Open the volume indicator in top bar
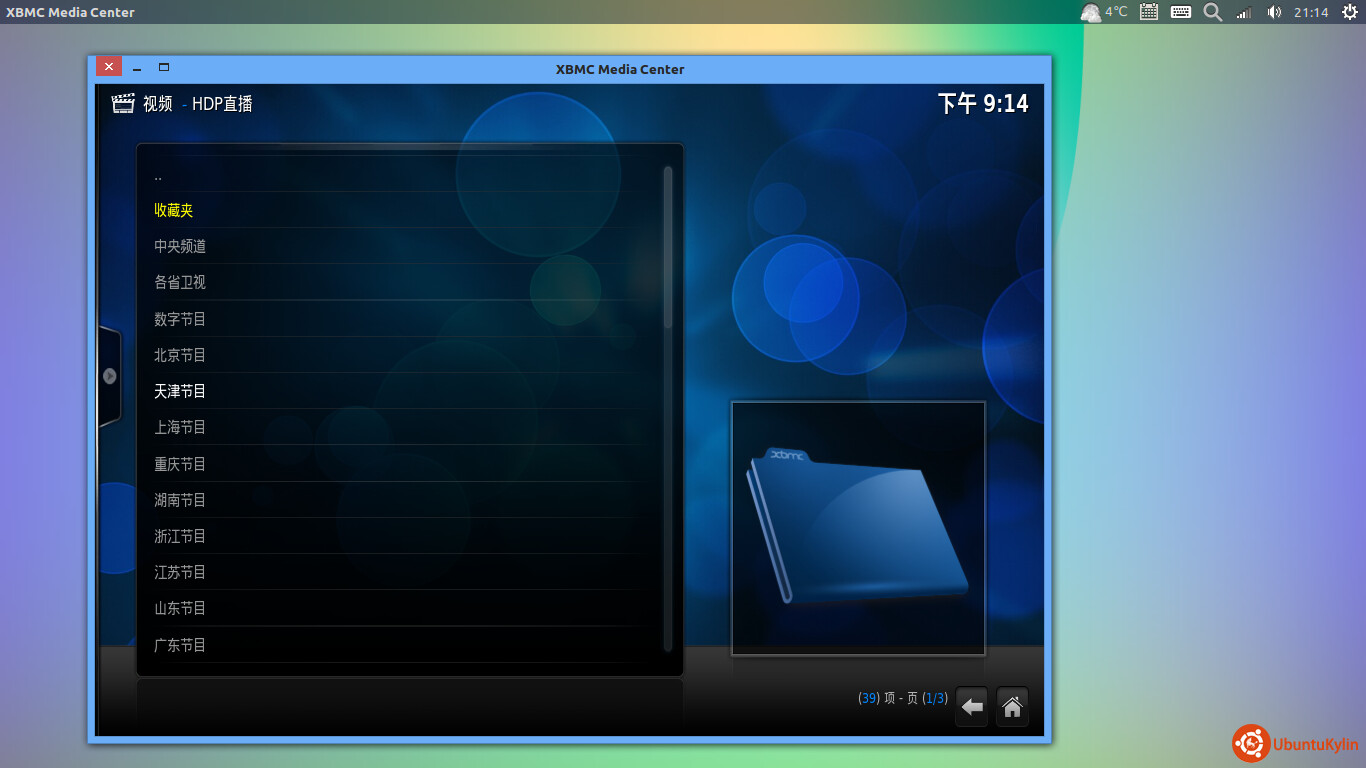The image size is (1366, 768). (x=1274, y=12)
